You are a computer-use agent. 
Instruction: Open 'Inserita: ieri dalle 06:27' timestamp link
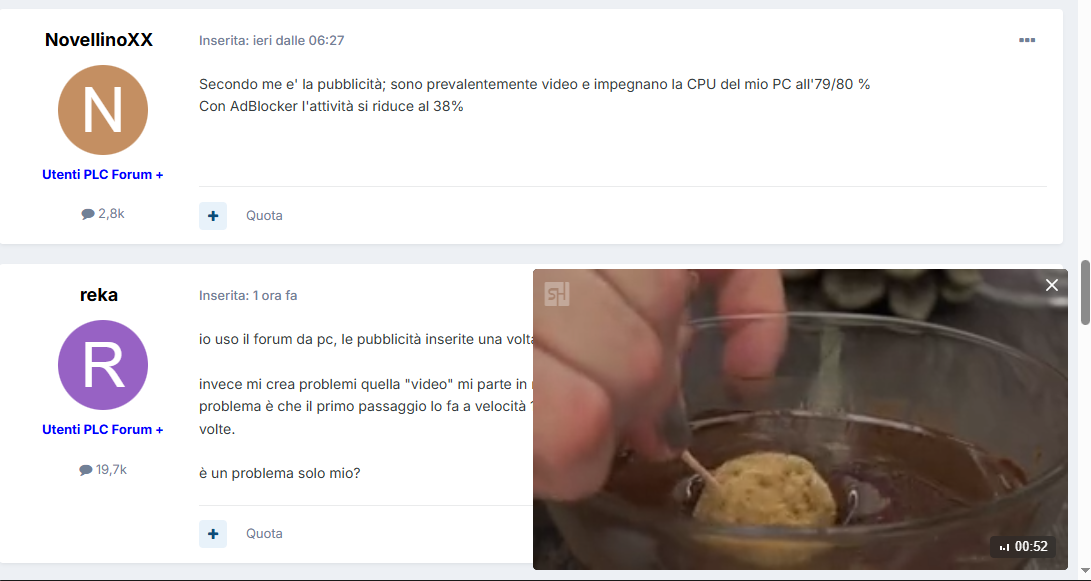tap(271, 40)
